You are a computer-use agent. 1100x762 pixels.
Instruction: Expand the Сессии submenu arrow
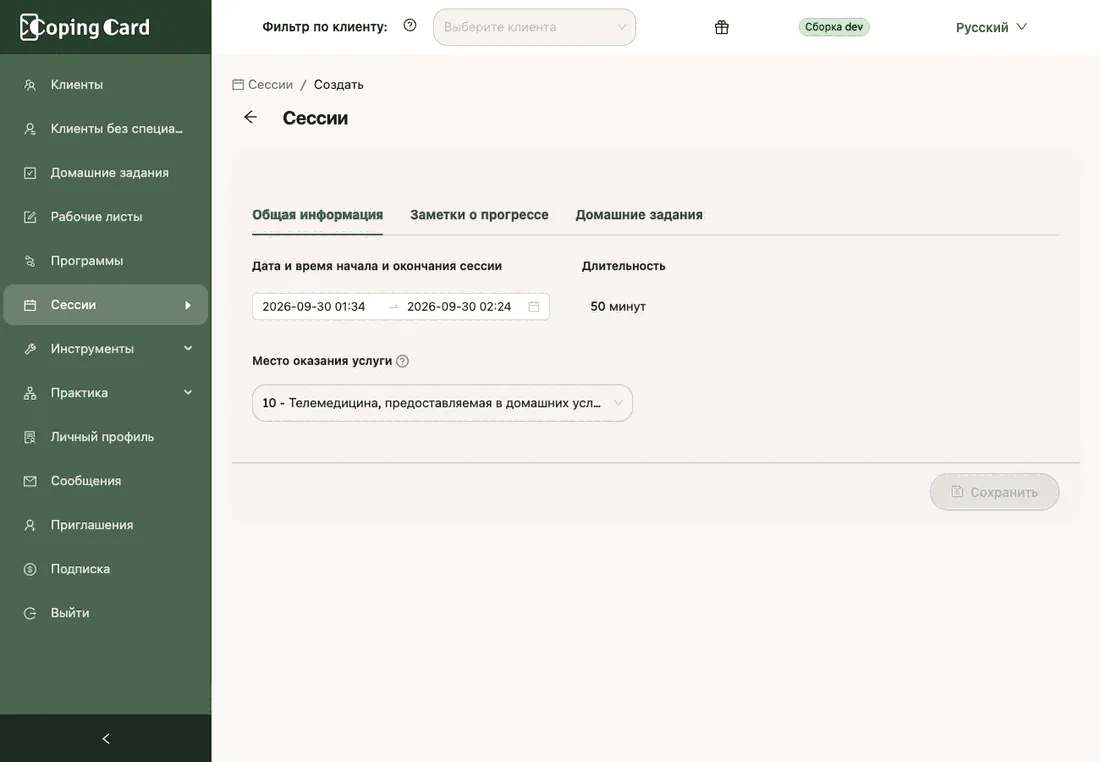[x=187, y=305]
